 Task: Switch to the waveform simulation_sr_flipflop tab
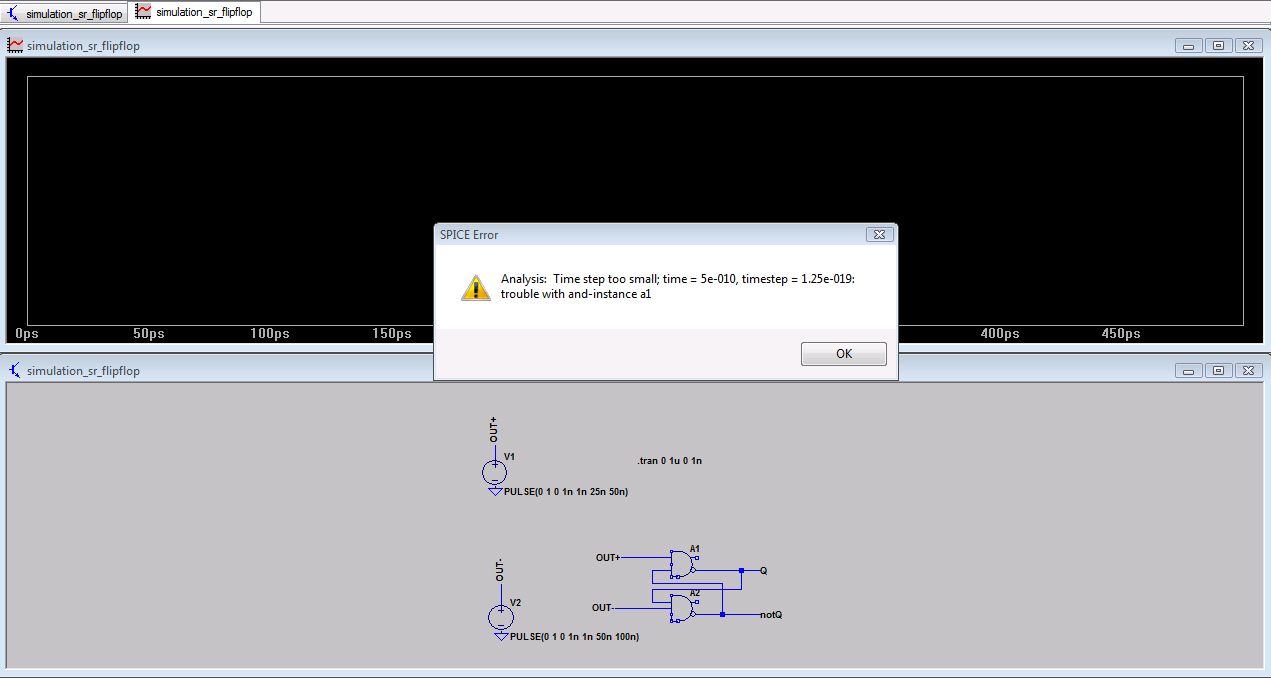[x=195, y=12]
